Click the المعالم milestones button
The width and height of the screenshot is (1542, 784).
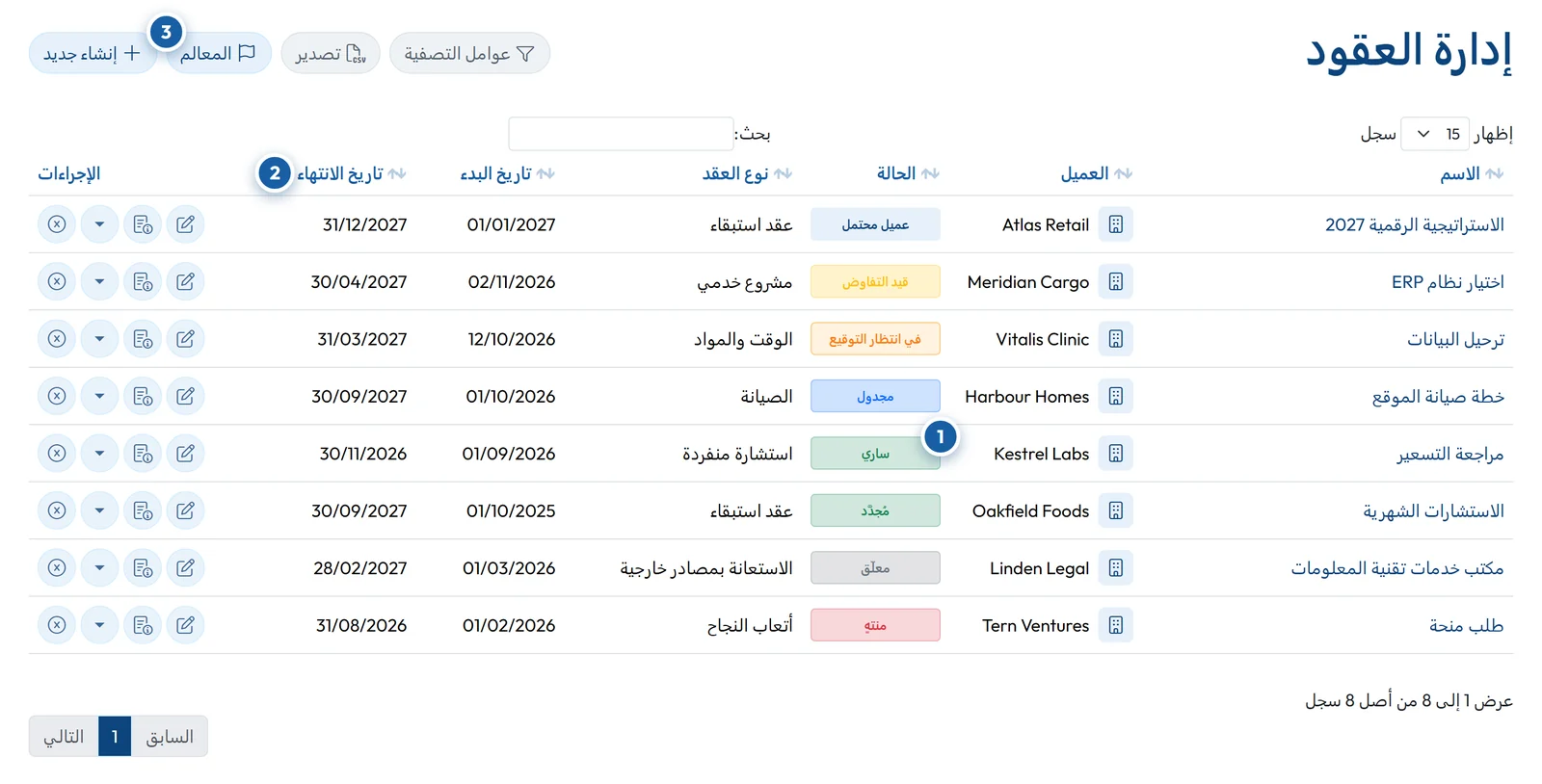pos(218,53)
